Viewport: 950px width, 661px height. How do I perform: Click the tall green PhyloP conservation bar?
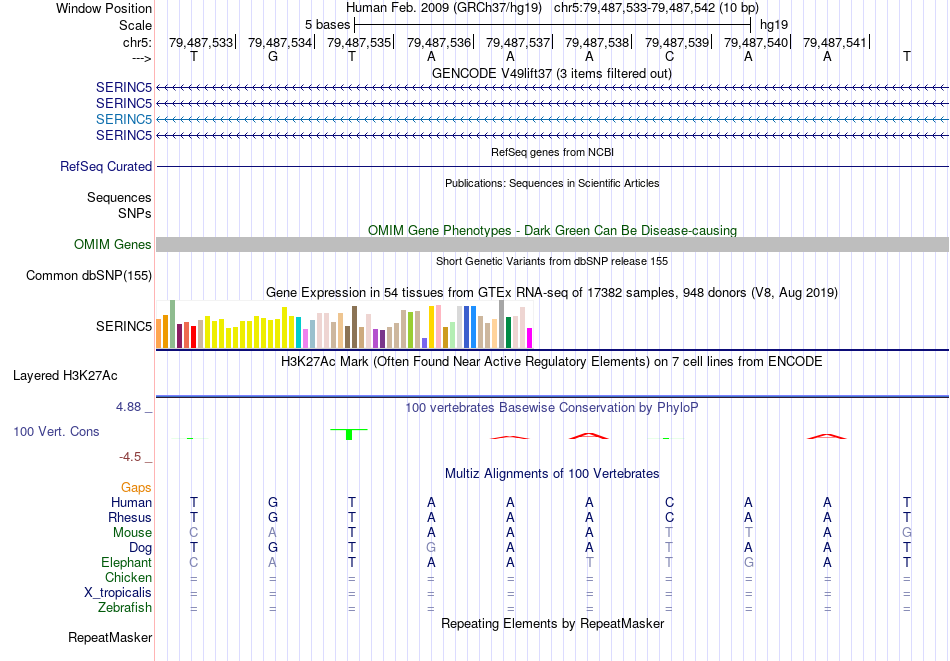point(349,434)
